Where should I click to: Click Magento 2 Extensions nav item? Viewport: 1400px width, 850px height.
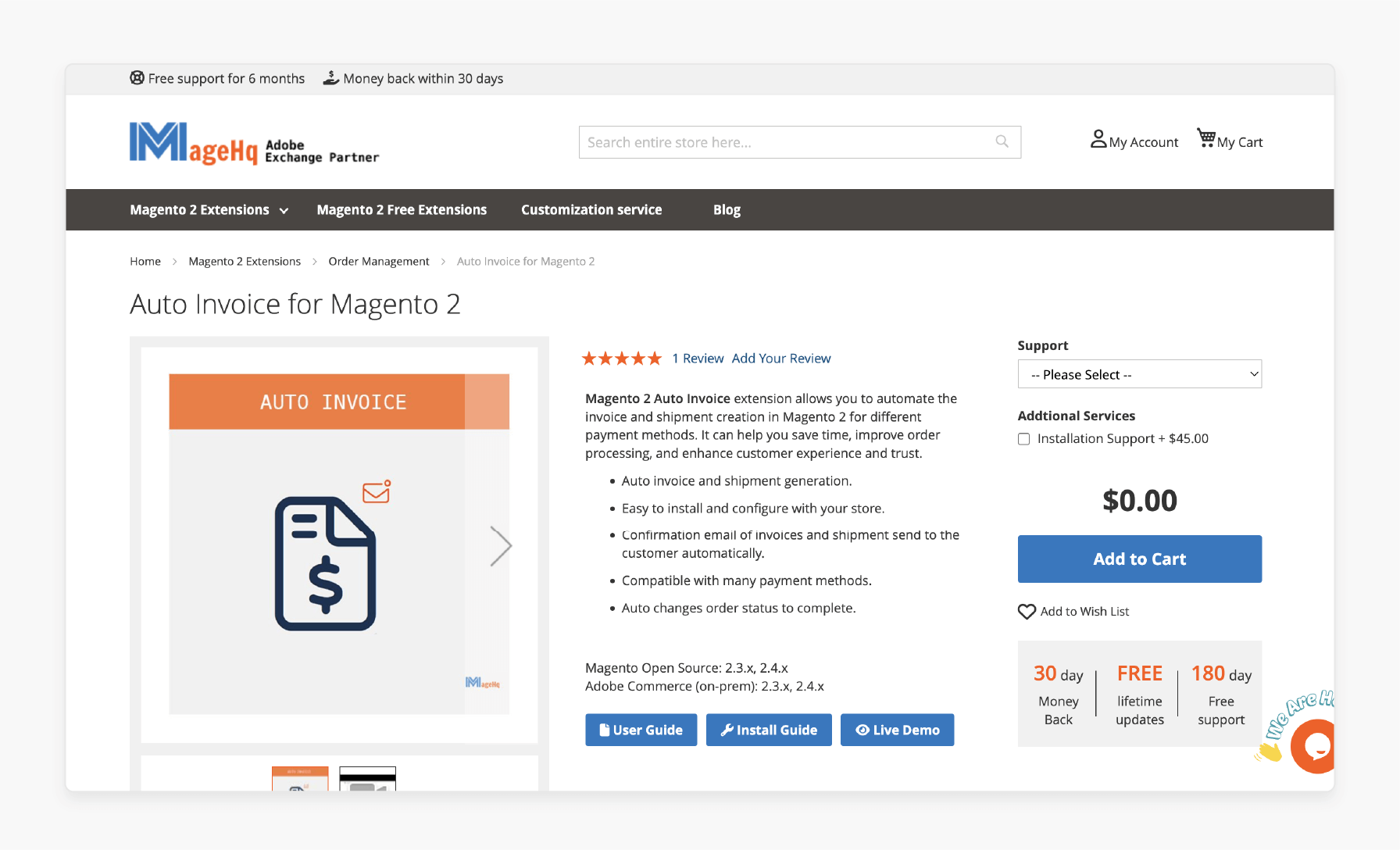(x=199, y=210)
